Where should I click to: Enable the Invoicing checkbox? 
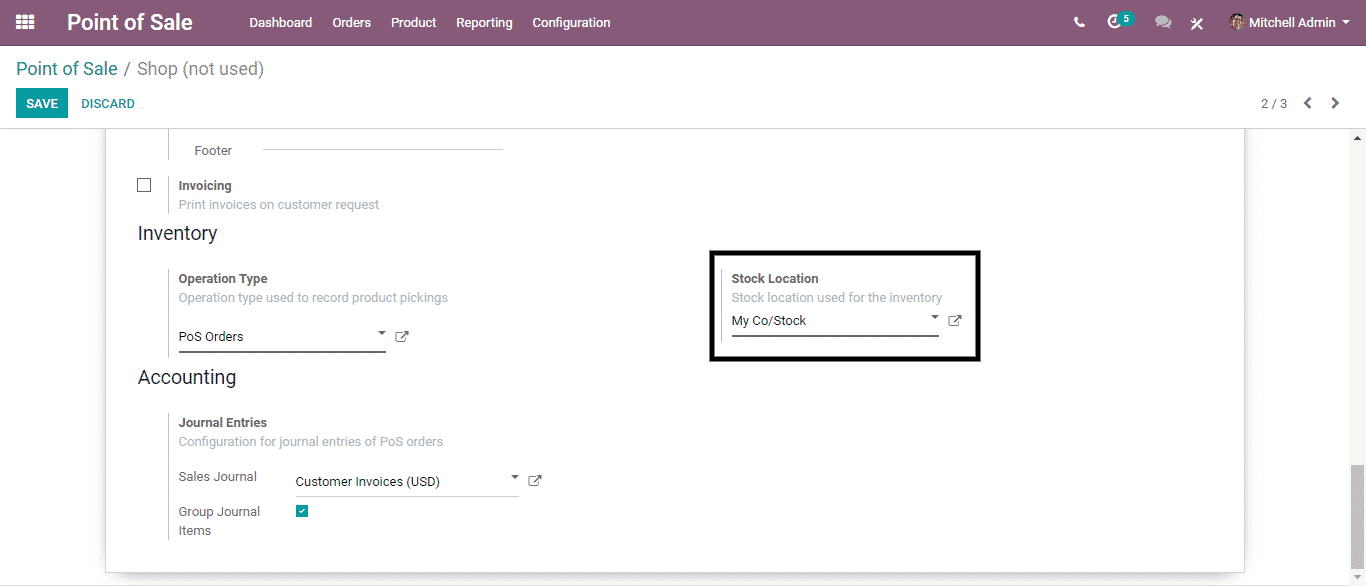point(144,185)
